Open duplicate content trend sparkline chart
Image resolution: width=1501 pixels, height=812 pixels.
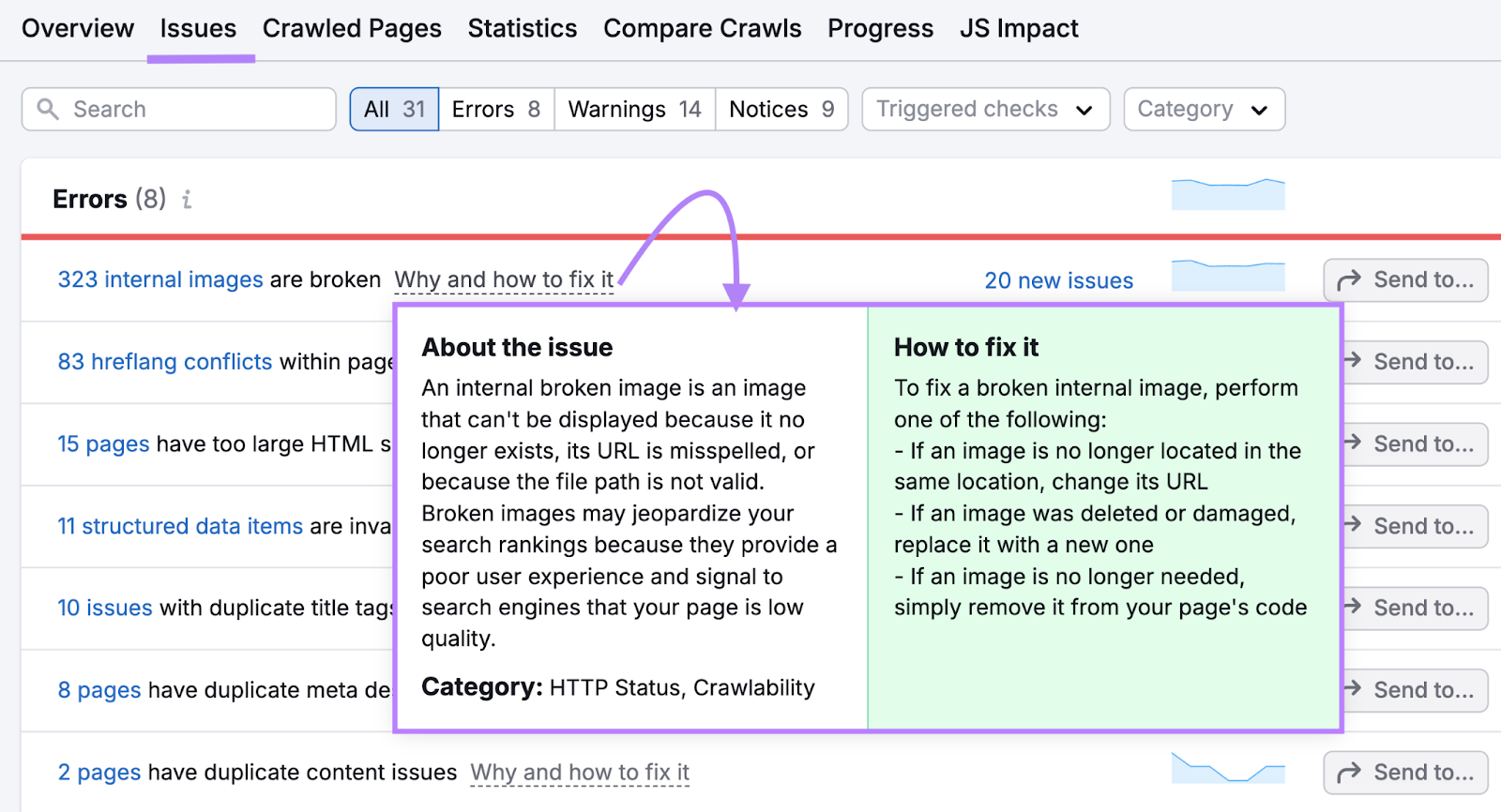point(1227,769)
